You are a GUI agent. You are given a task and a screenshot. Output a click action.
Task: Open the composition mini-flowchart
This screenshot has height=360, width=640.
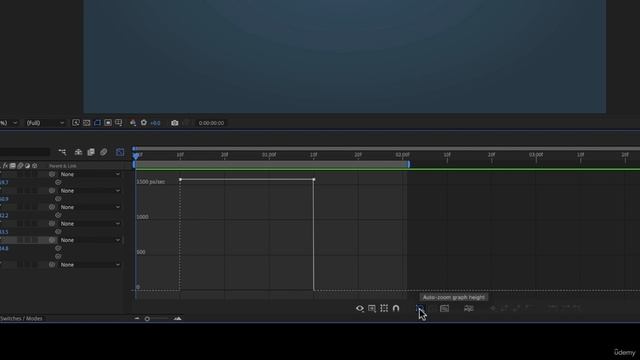[62, 152]
